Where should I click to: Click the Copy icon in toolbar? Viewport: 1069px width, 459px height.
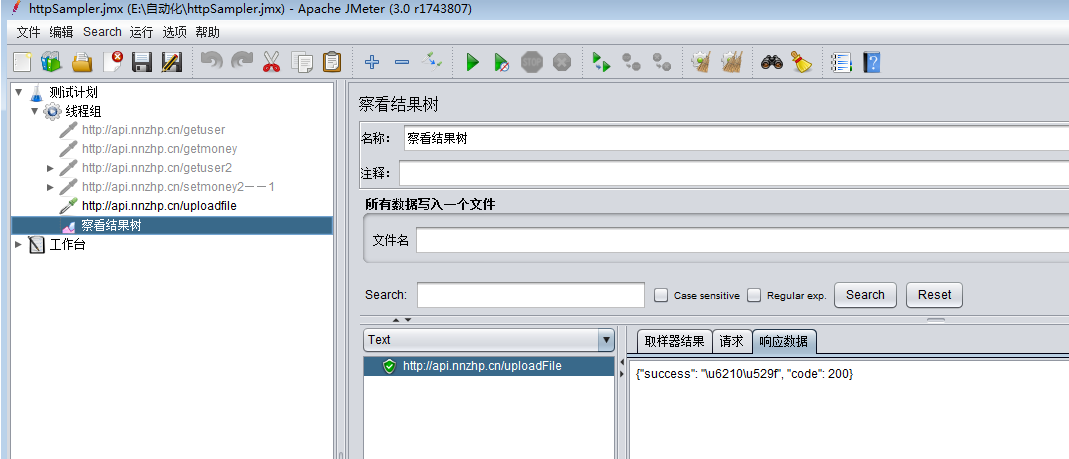coord(301,63)
